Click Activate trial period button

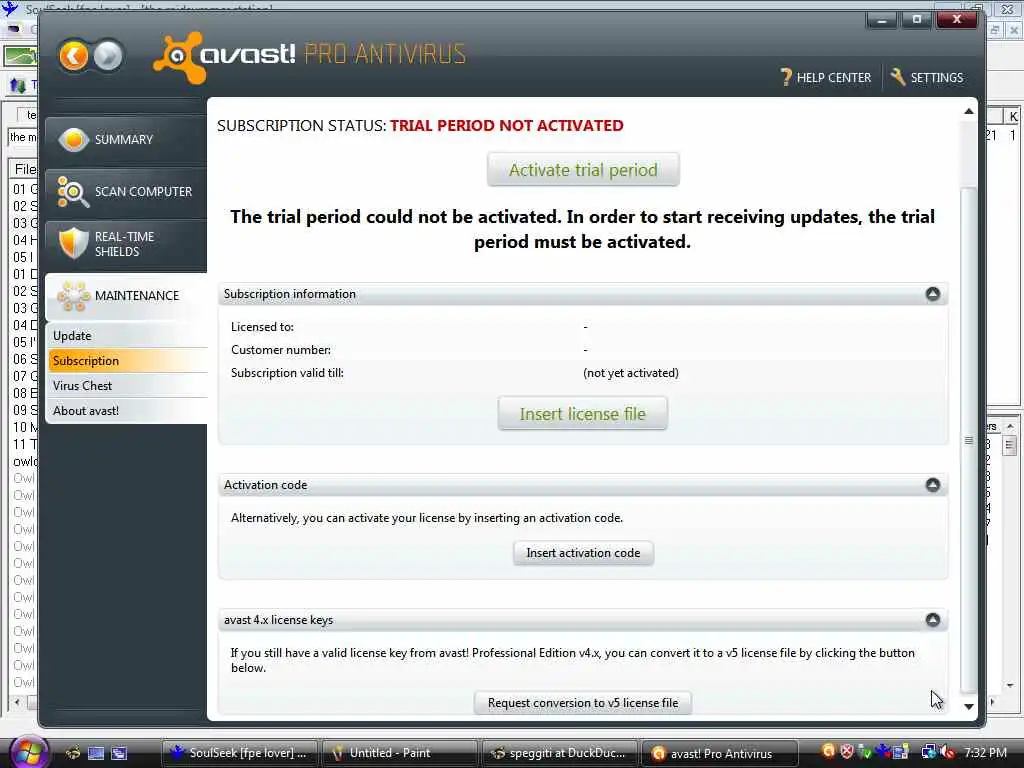(583, 170)
